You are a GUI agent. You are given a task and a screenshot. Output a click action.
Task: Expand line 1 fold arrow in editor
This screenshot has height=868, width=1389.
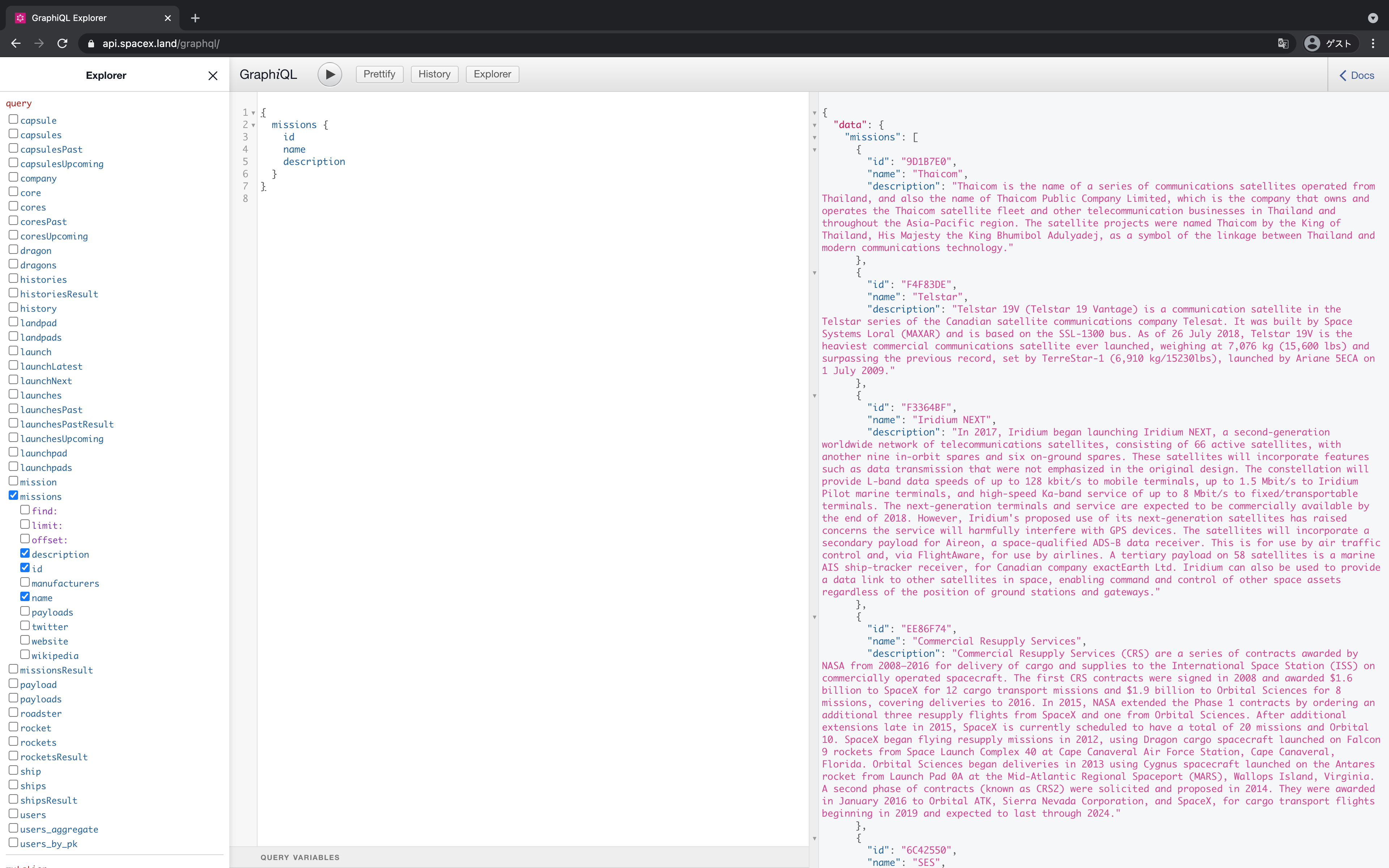[254, 112]
